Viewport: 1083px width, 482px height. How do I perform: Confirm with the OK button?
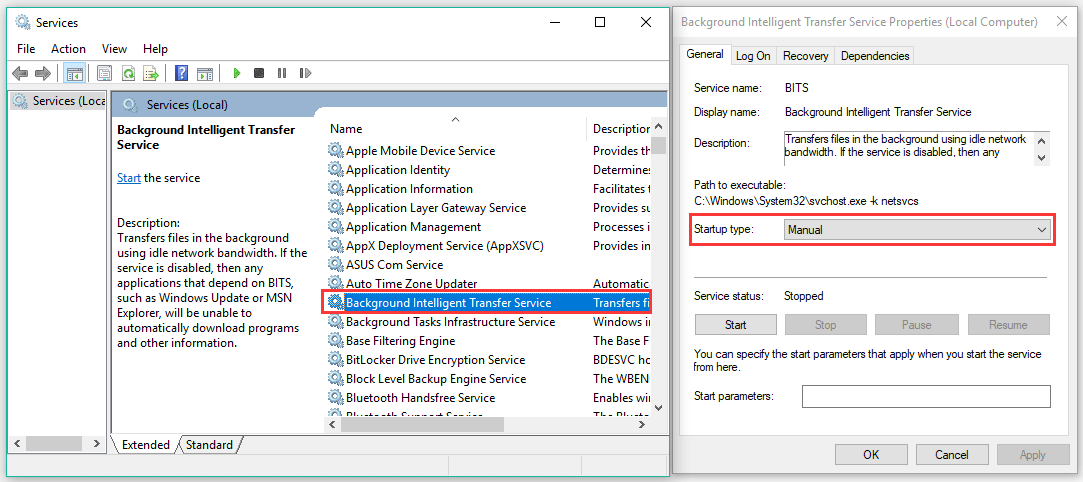871,454
